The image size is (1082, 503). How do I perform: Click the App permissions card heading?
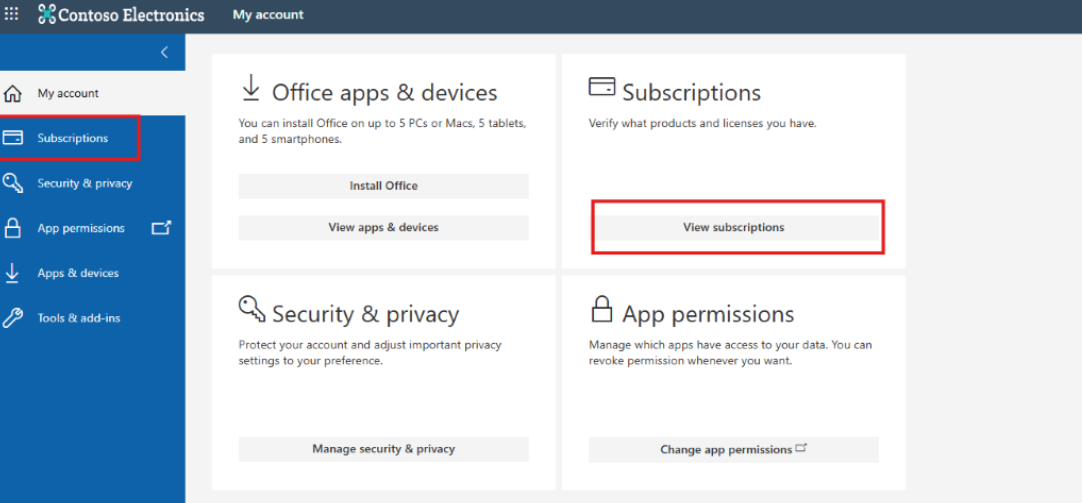(708, 315)
